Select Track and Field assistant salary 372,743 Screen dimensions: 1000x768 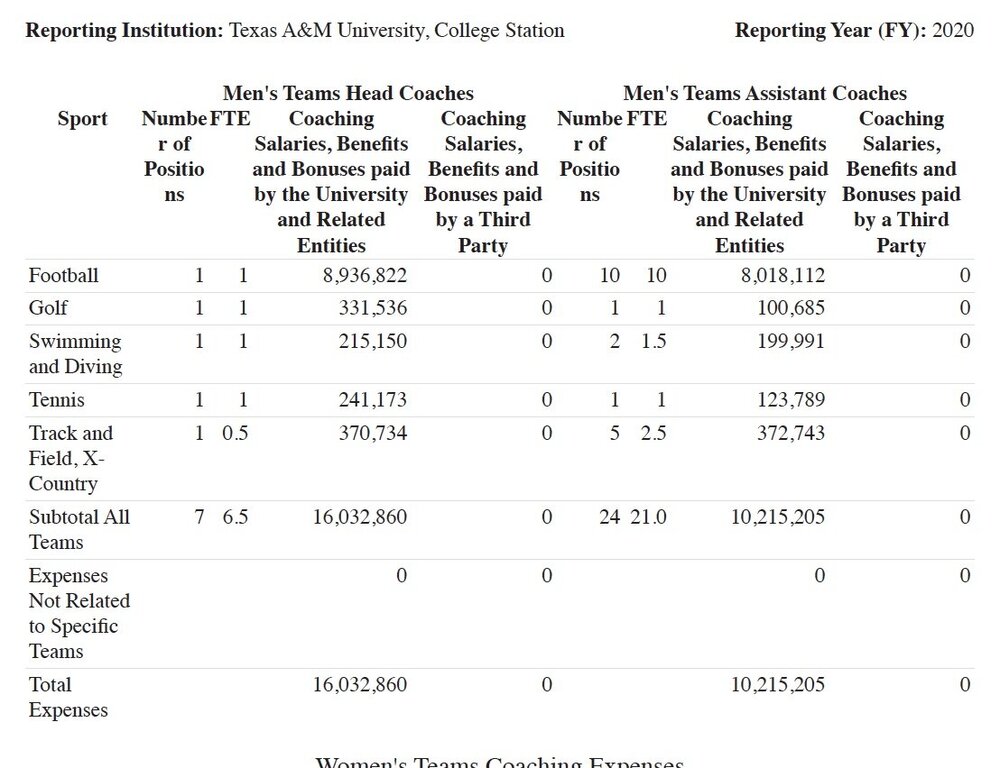791,433
